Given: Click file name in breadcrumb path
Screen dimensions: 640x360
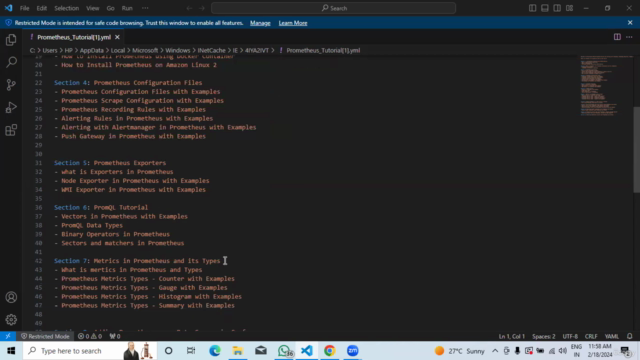Looking at the screenshot, I should tap(323, 50).
